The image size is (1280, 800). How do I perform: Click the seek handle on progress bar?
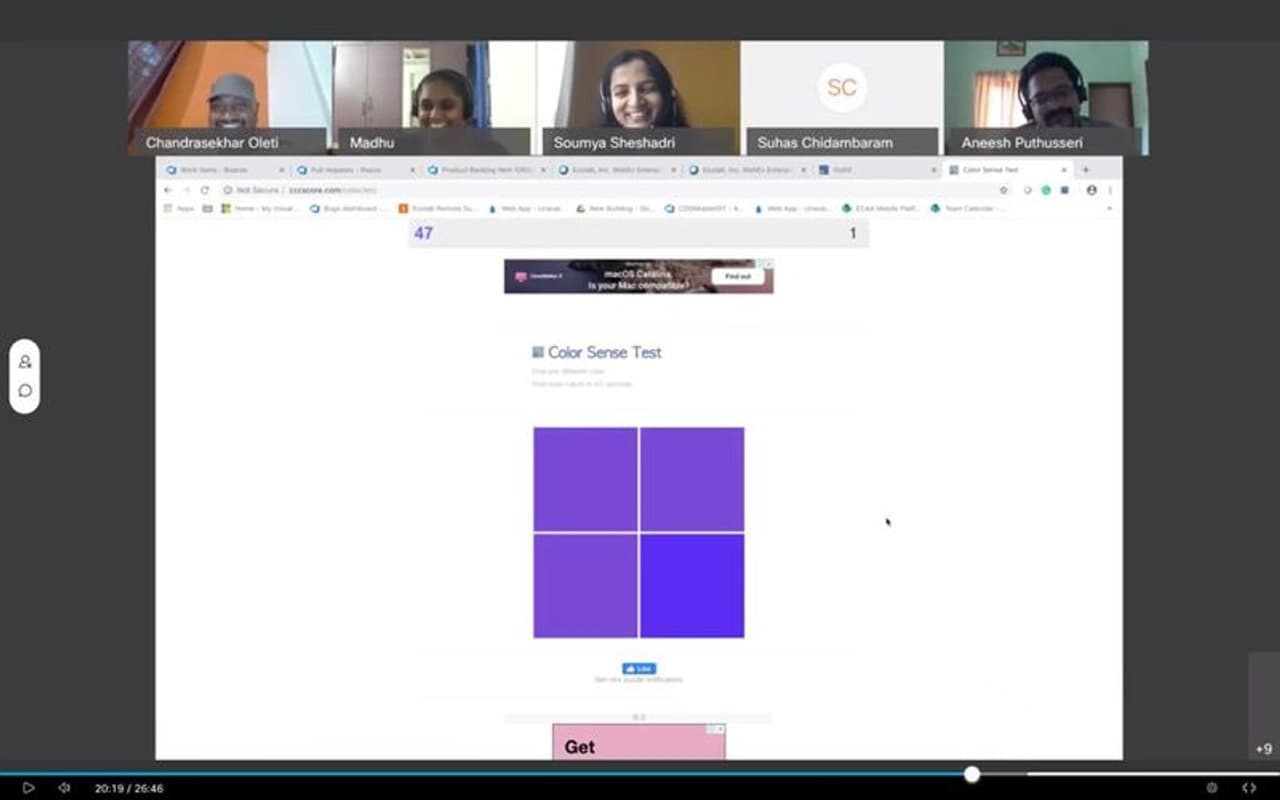pyautogui.click(x=972, y=774)
